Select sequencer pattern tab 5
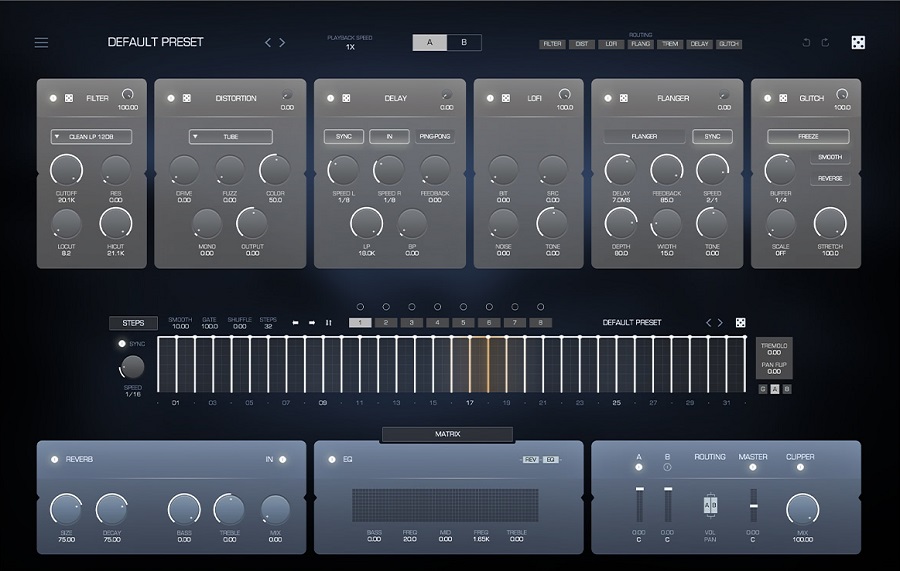 tap(463, 323)
